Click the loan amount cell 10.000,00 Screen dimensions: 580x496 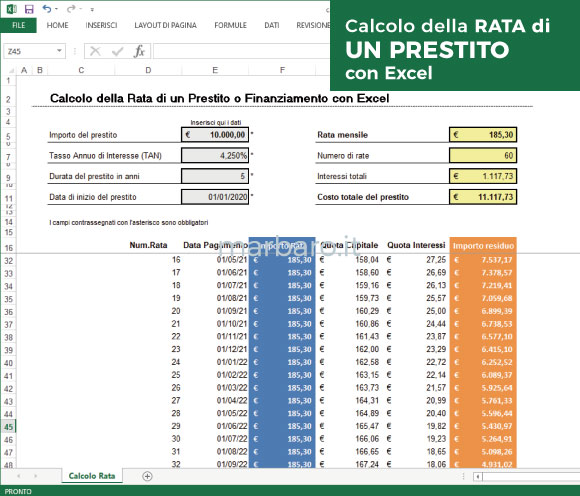(215, 135)
